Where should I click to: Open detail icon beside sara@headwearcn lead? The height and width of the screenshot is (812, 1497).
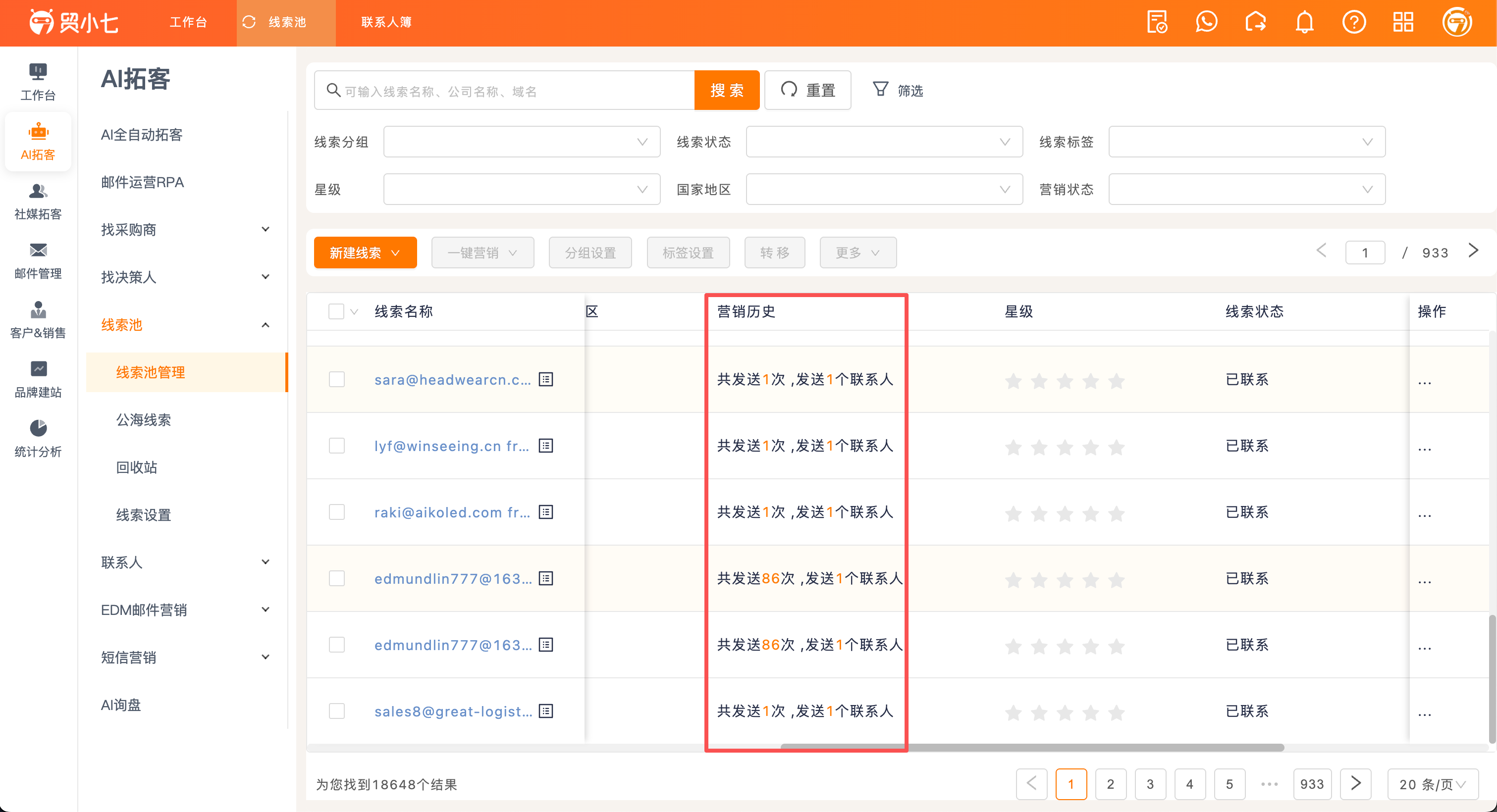(x=546, y=379)
